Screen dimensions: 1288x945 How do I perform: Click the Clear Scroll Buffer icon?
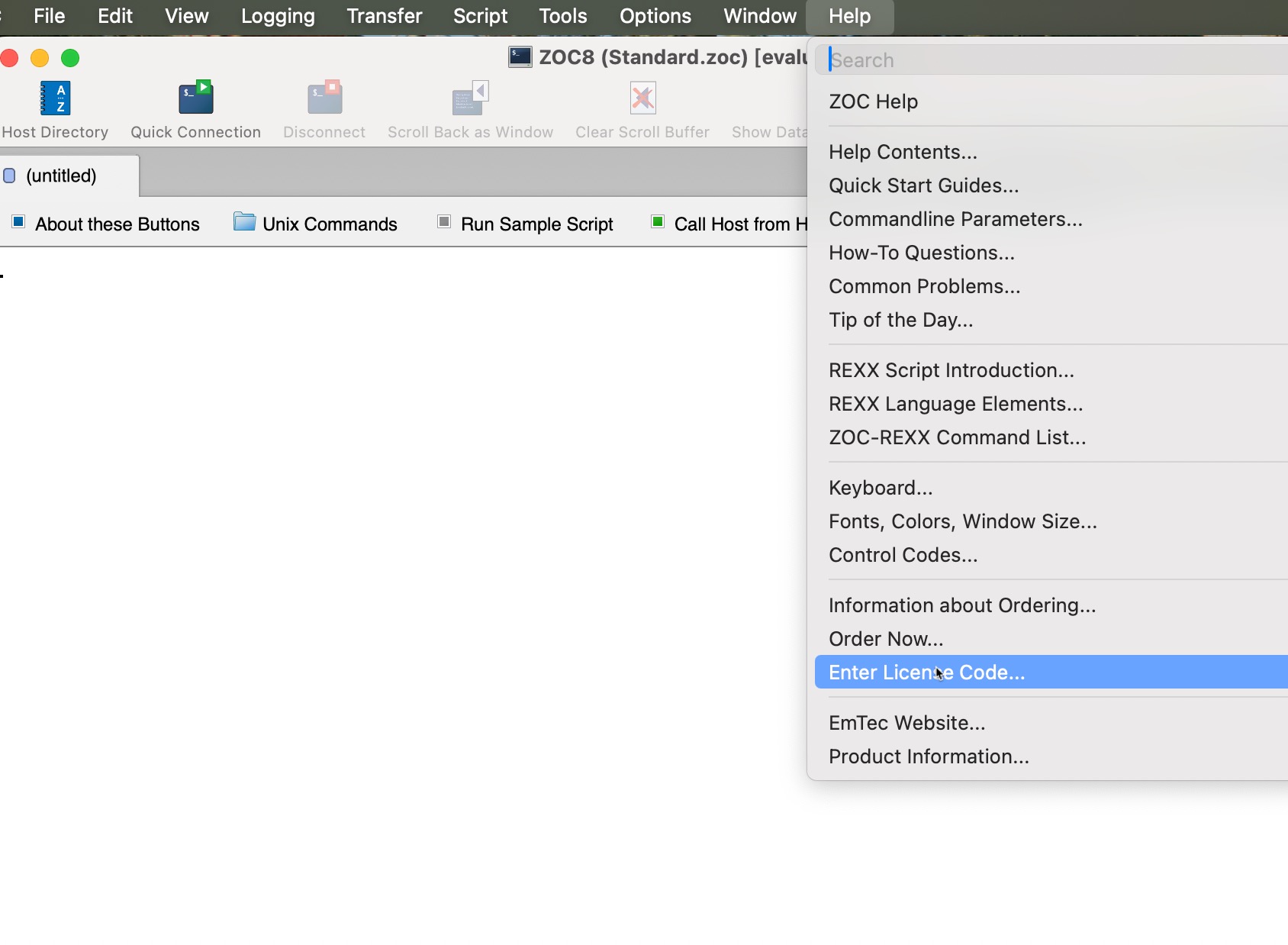642,99
